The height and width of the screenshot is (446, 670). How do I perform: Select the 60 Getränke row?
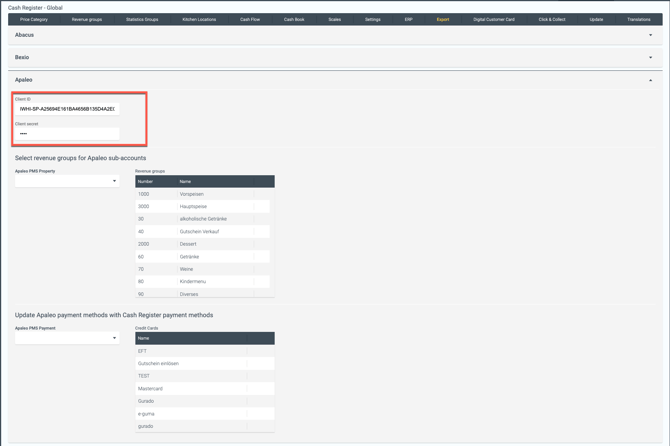(205, 257)
